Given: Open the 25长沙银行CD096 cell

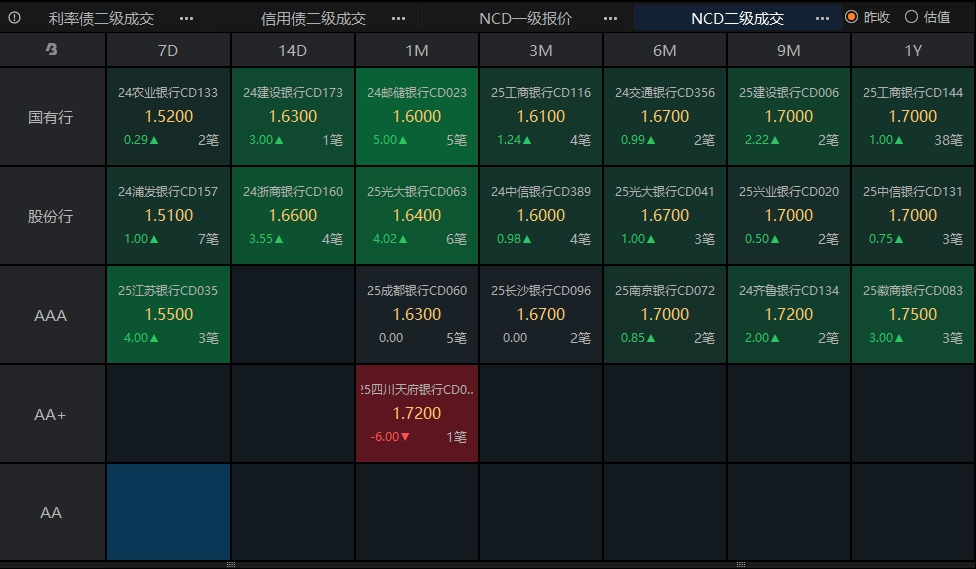Looking at the screenshot, I should coord(540,314).
